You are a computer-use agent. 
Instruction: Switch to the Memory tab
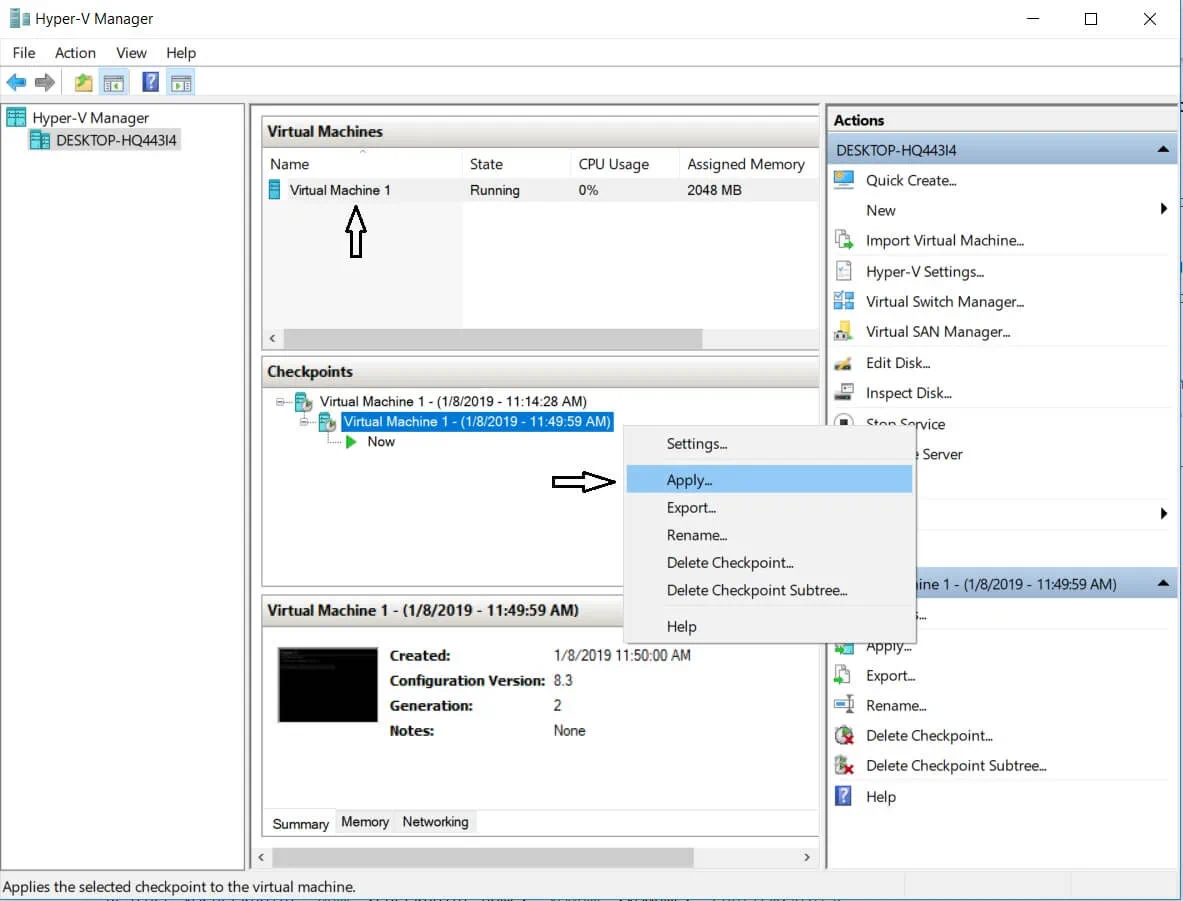[x=365, y=822]
